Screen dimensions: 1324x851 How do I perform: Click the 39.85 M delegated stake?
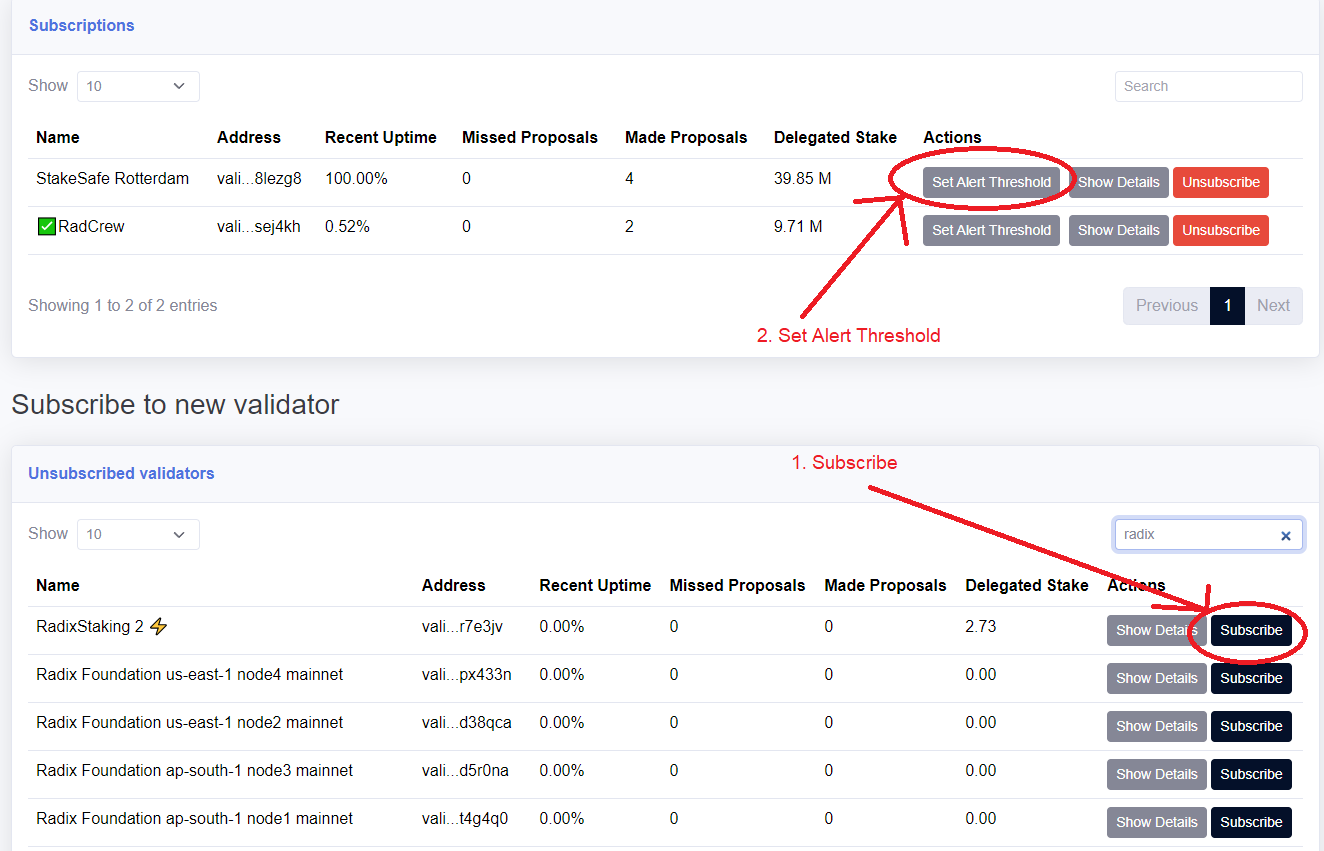click(x=803, y=179)
